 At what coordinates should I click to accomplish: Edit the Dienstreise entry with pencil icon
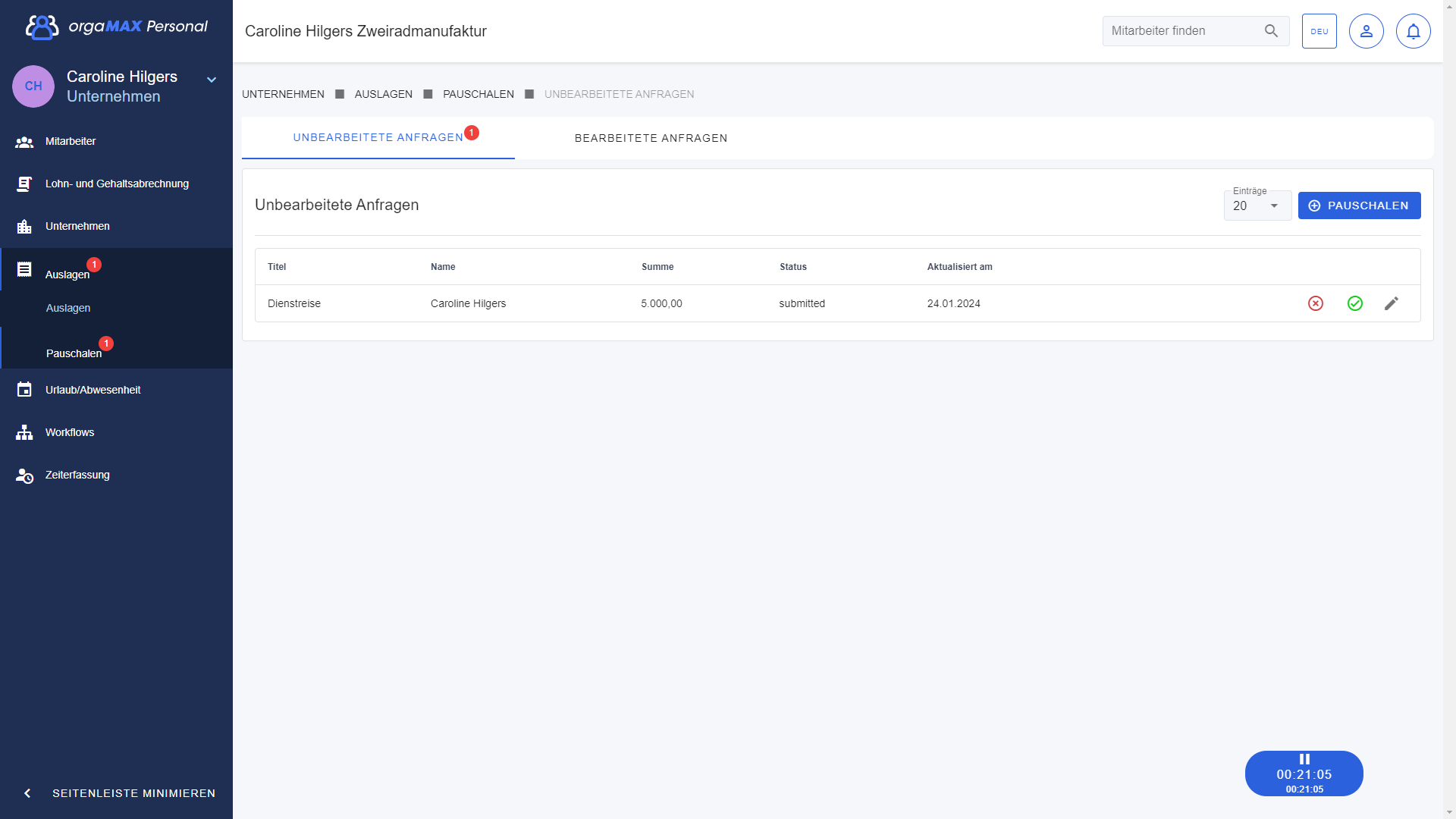1392,303
